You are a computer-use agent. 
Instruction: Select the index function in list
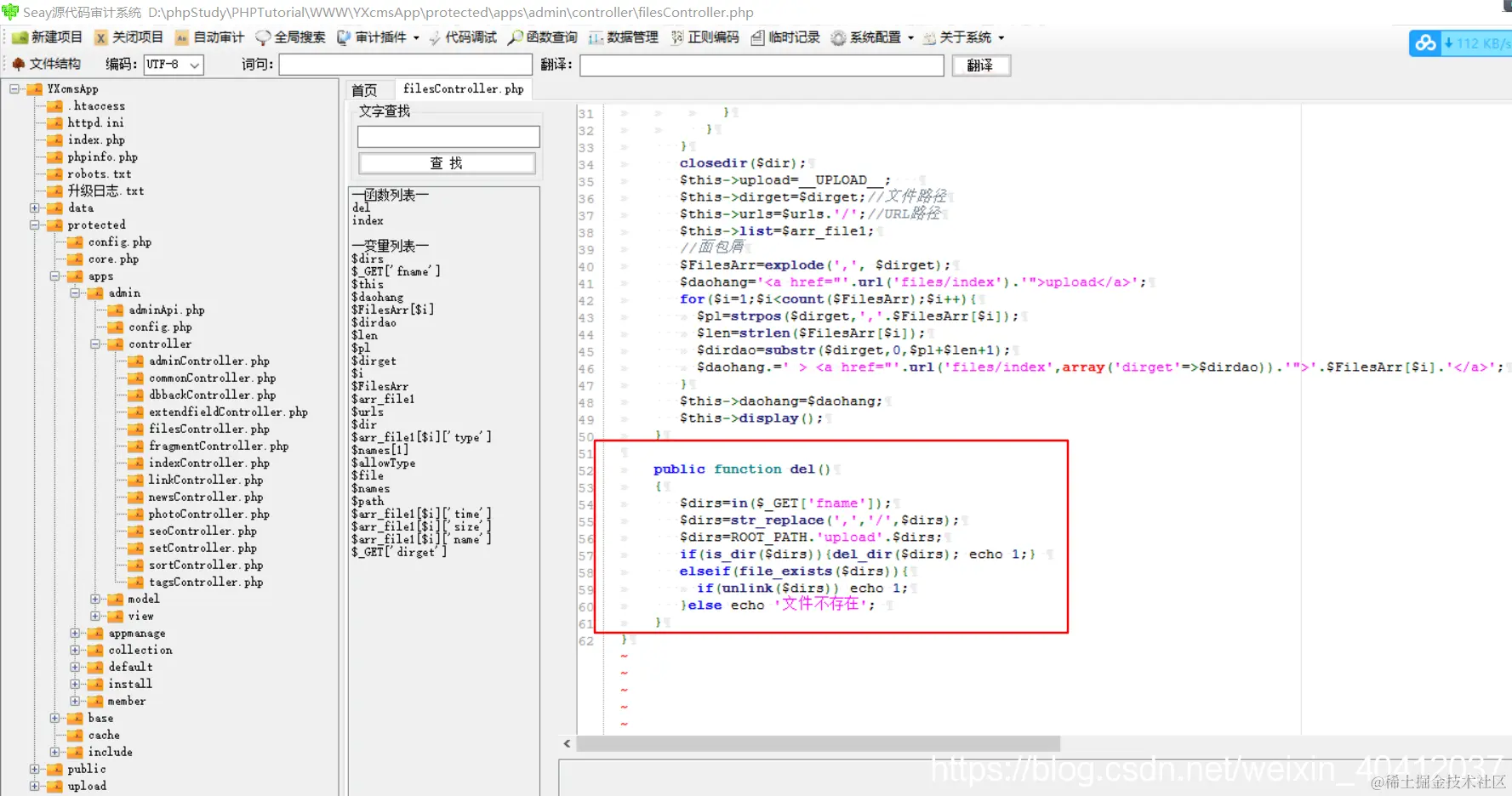pyautogui.click(x=368, y=220)
